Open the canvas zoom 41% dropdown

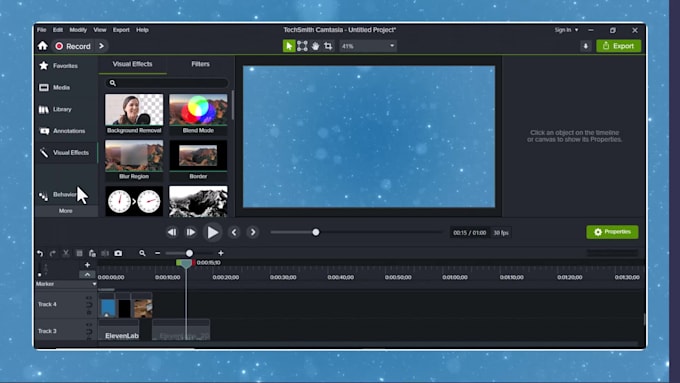pyautogui.click(x=368, y=46)
